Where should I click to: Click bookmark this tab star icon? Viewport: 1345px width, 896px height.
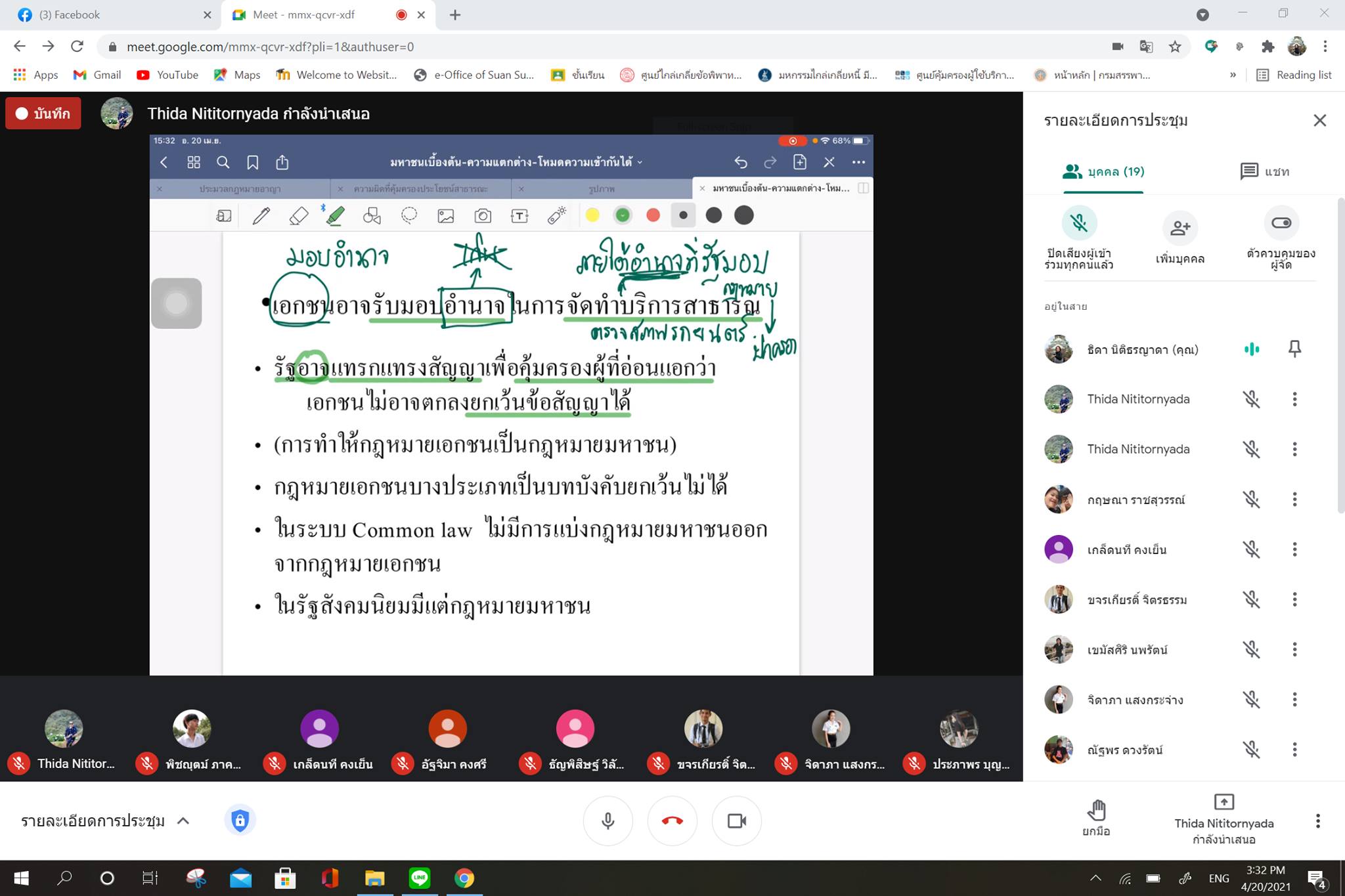[1175, 47]
